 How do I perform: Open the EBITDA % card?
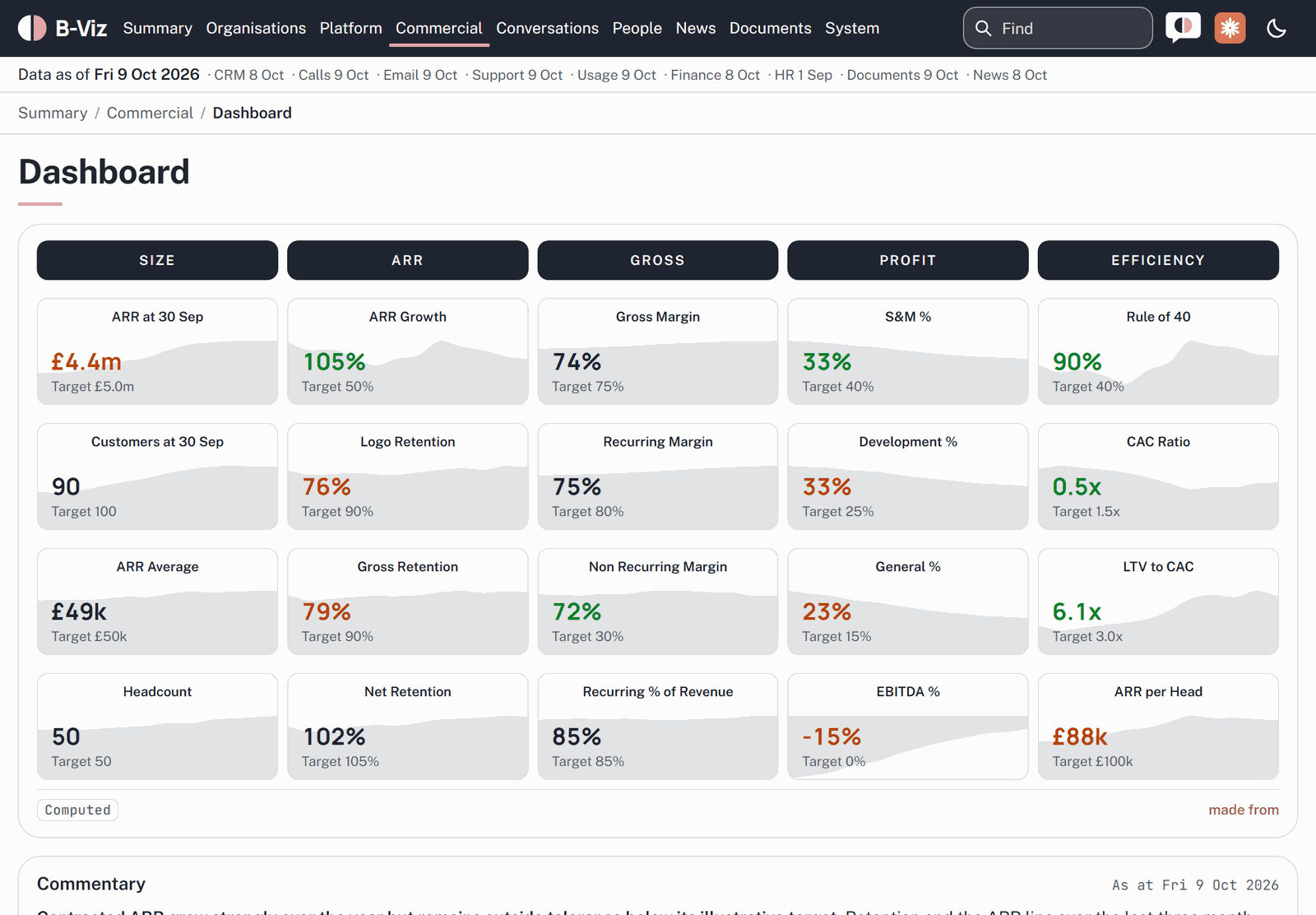908,727
